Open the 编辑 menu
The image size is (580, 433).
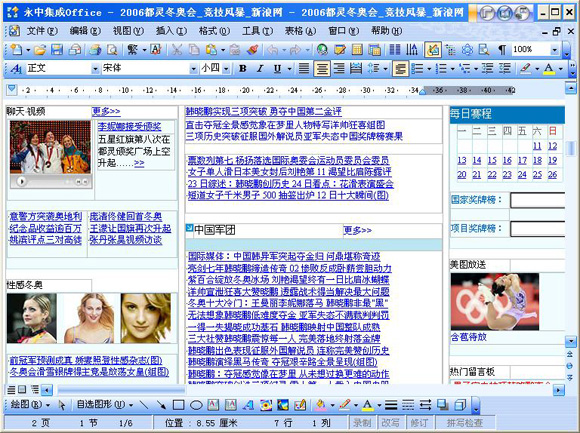point(85,31)
